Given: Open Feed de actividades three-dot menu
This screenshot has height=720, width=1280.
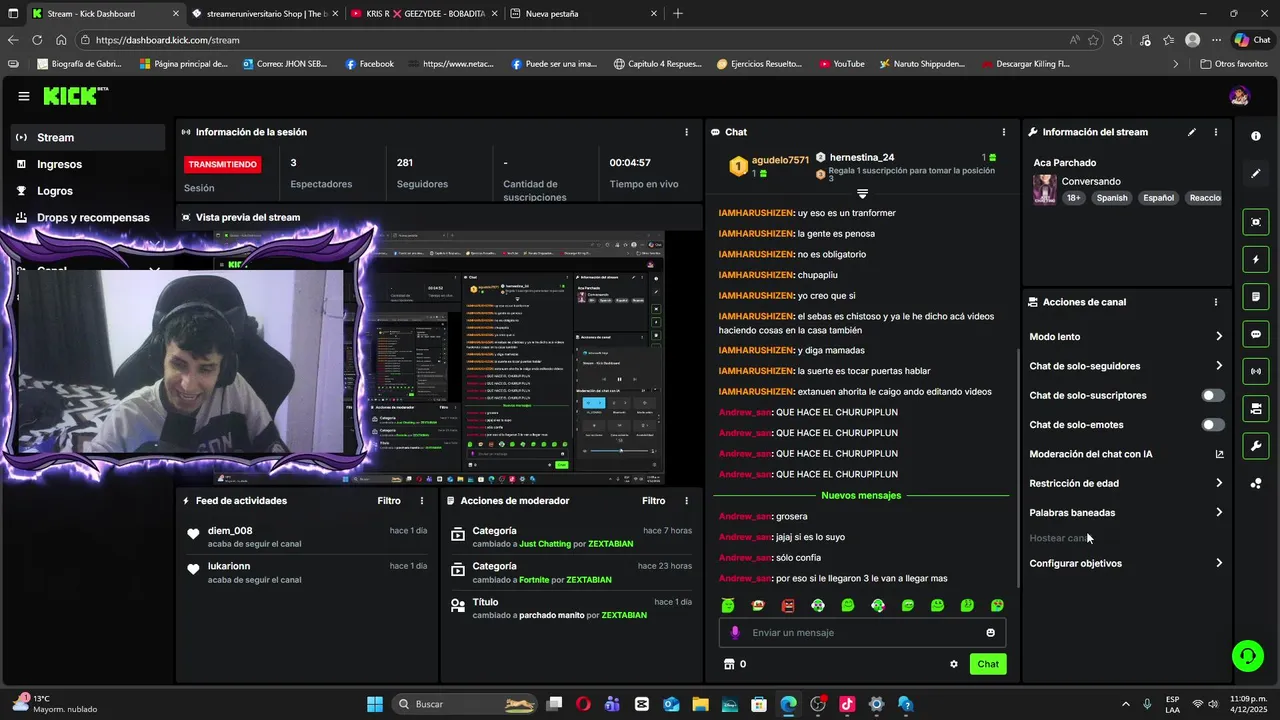Looking at the screenshot, I should coord(421,501).
